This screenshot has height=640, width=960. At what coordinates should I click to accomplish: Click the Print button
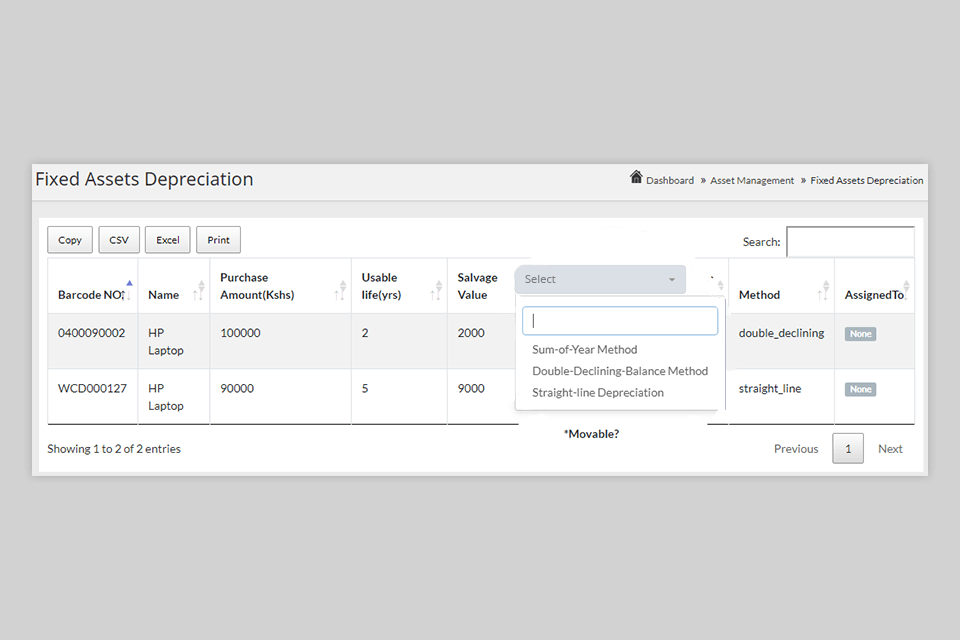219,239
